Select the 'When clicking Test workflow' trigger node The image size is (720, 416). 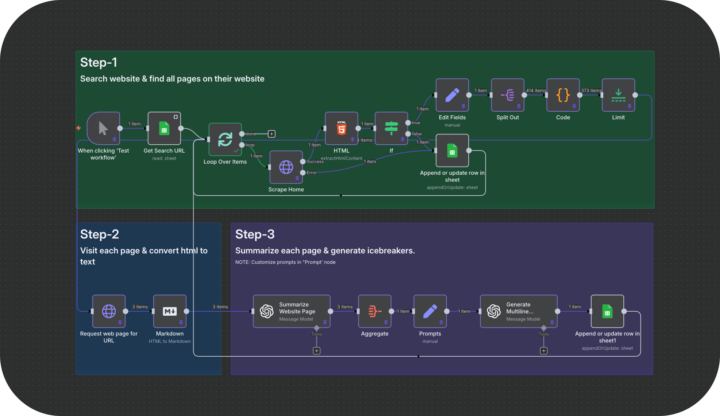tap(103, 128)
